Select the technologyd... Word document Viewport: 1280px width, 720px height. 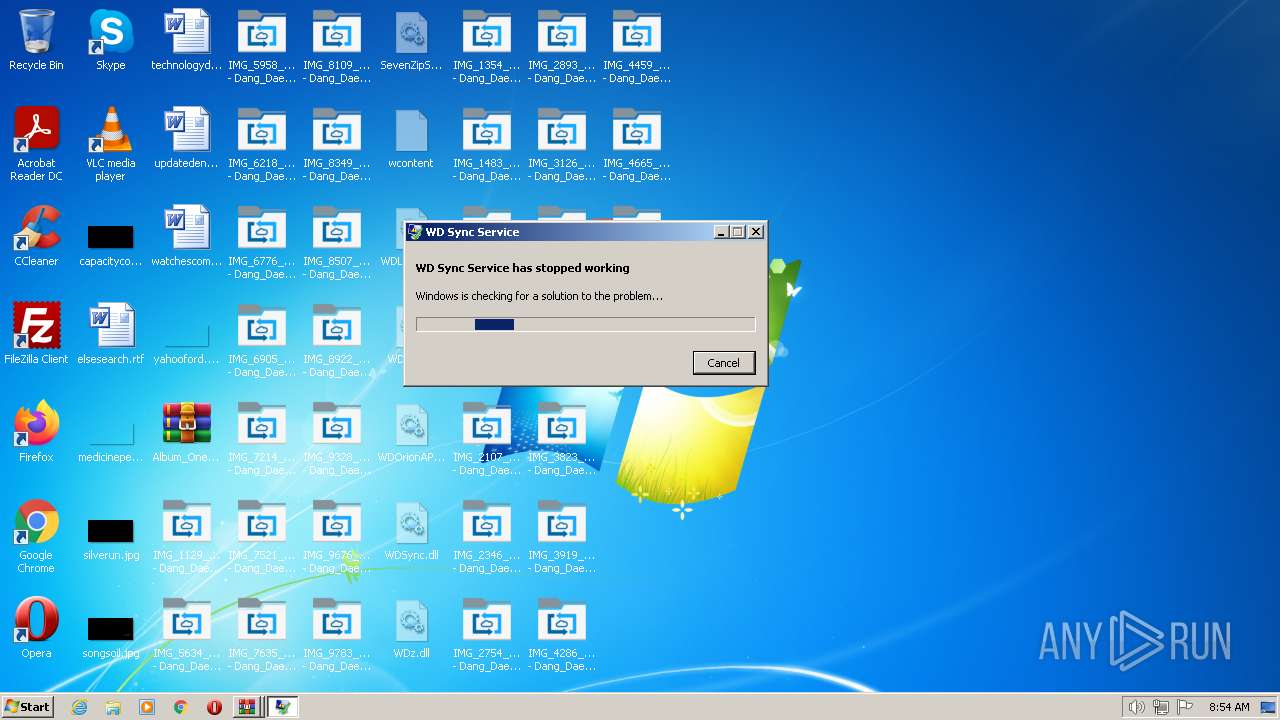point(186,40)
